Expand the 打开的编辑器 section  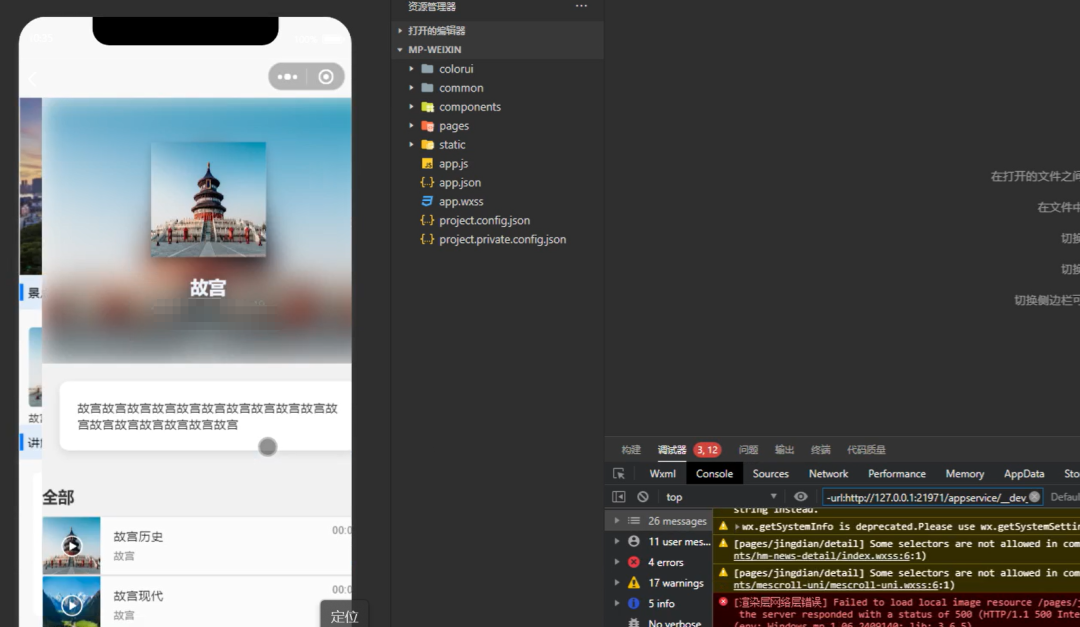click(400, 30)
